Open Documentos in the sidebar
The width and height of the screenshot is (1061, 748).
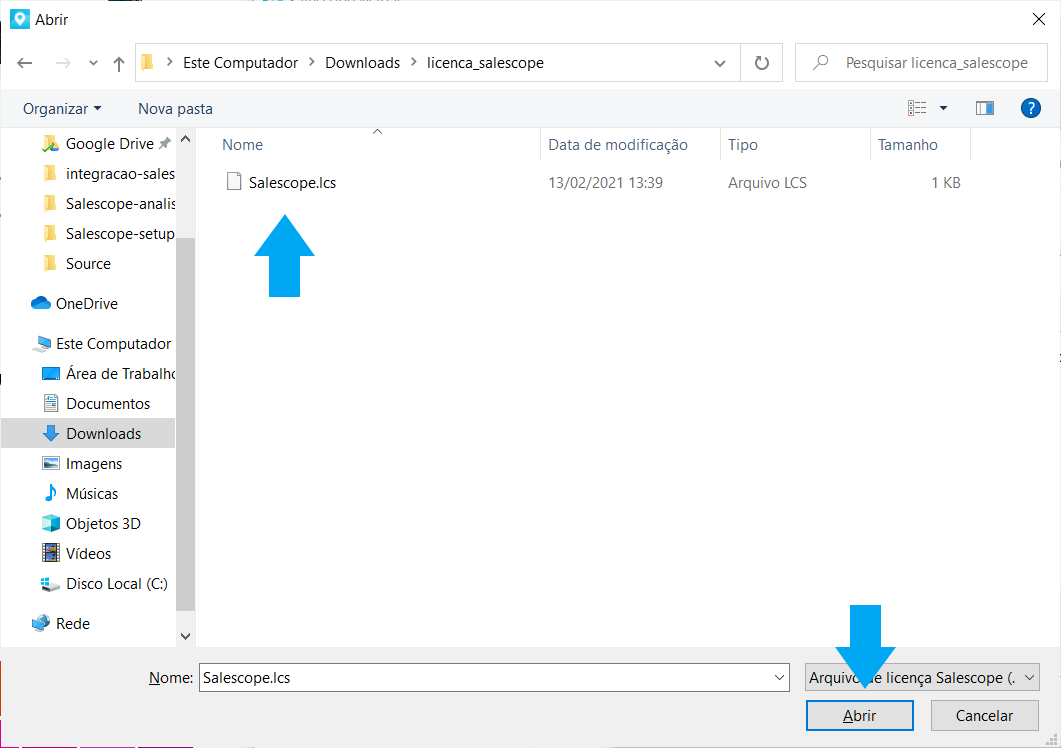coord(108,404)
